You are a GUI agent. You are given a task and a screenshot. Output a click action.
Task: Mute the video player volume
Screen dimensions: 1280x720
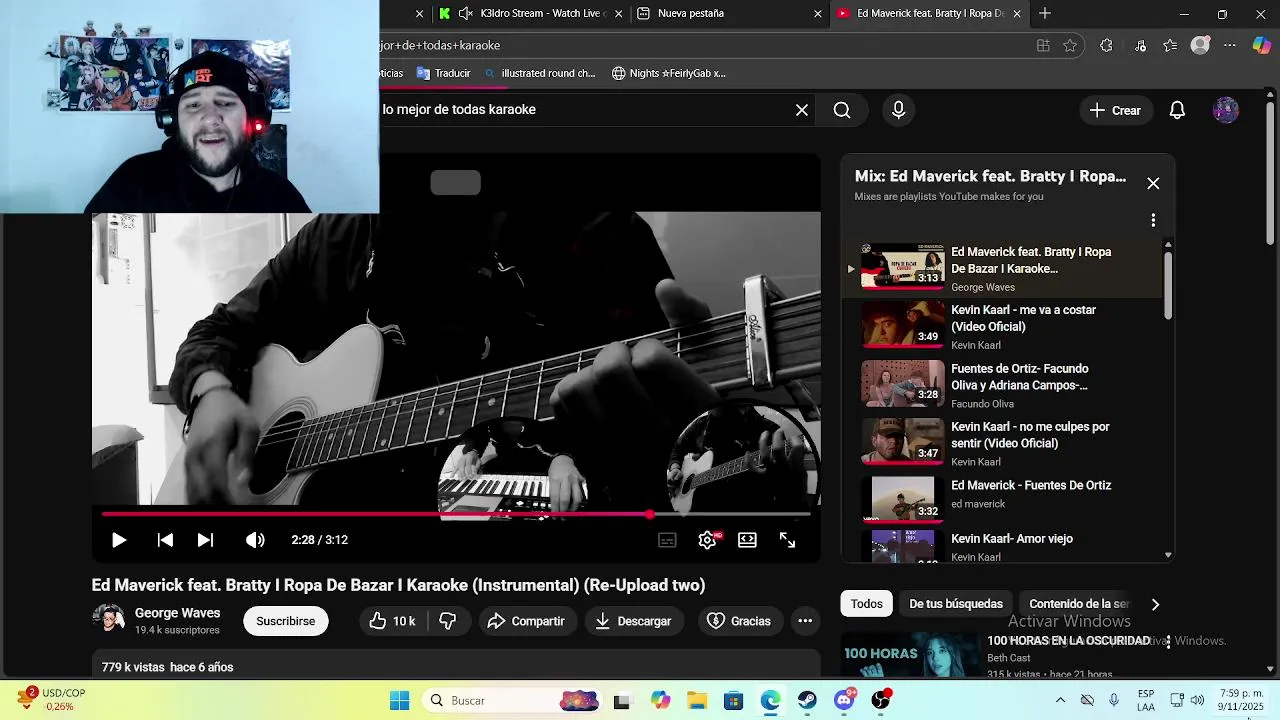[x=255, y=540]
